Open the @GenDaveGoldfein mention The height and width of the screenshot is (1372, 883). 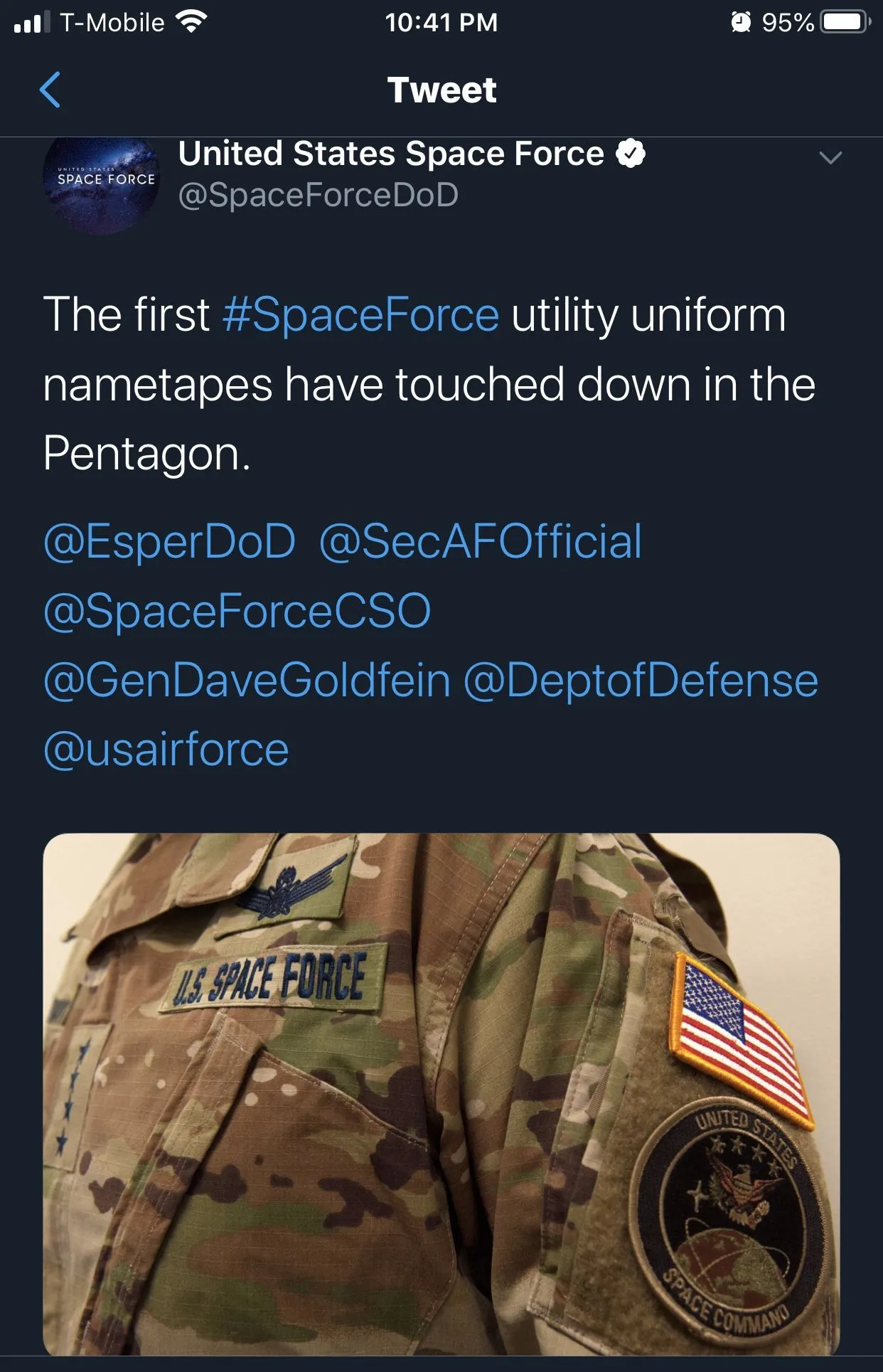(x=247, y=680)
